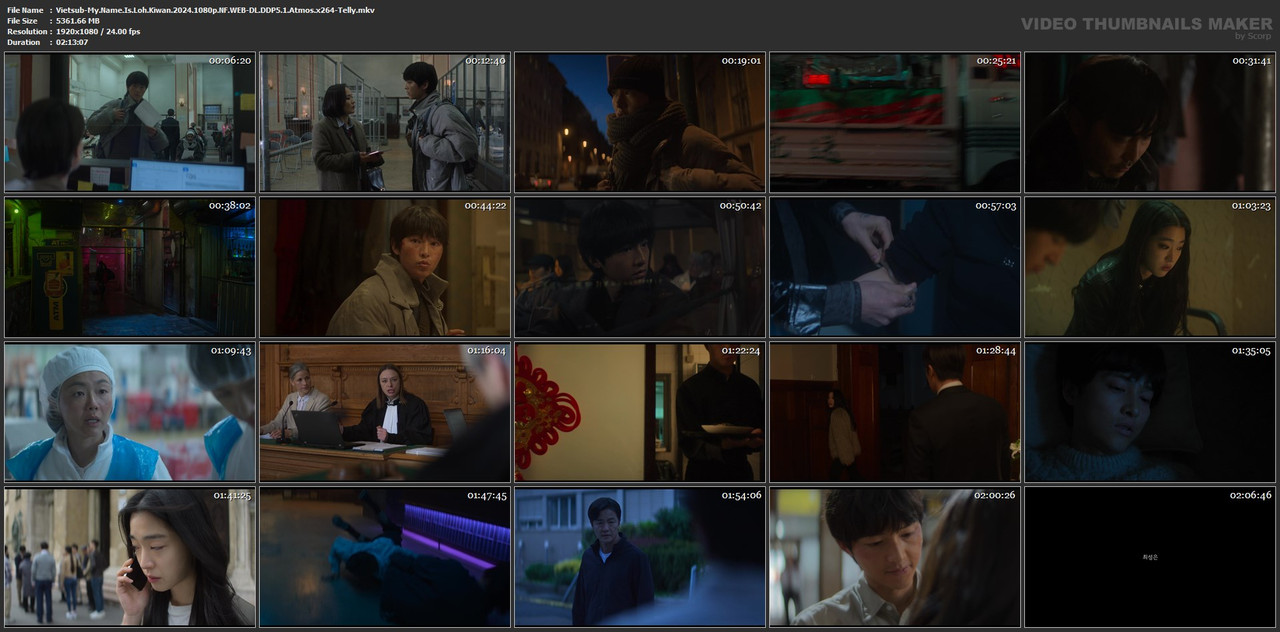Select the thumbnail at 00:19:01

640,122
